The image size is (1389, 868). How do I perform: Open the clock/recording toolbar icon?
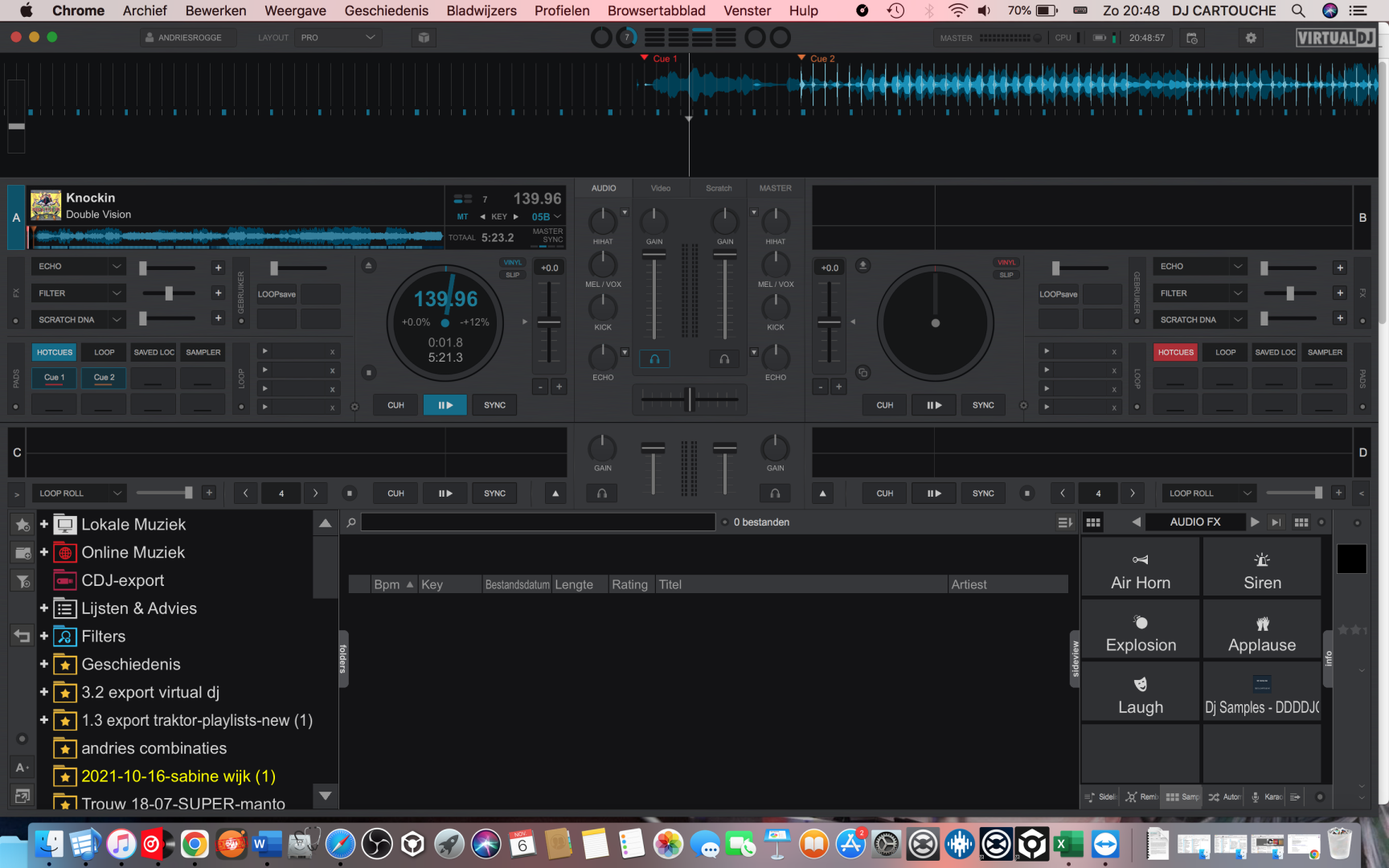tap(1192, 38)
